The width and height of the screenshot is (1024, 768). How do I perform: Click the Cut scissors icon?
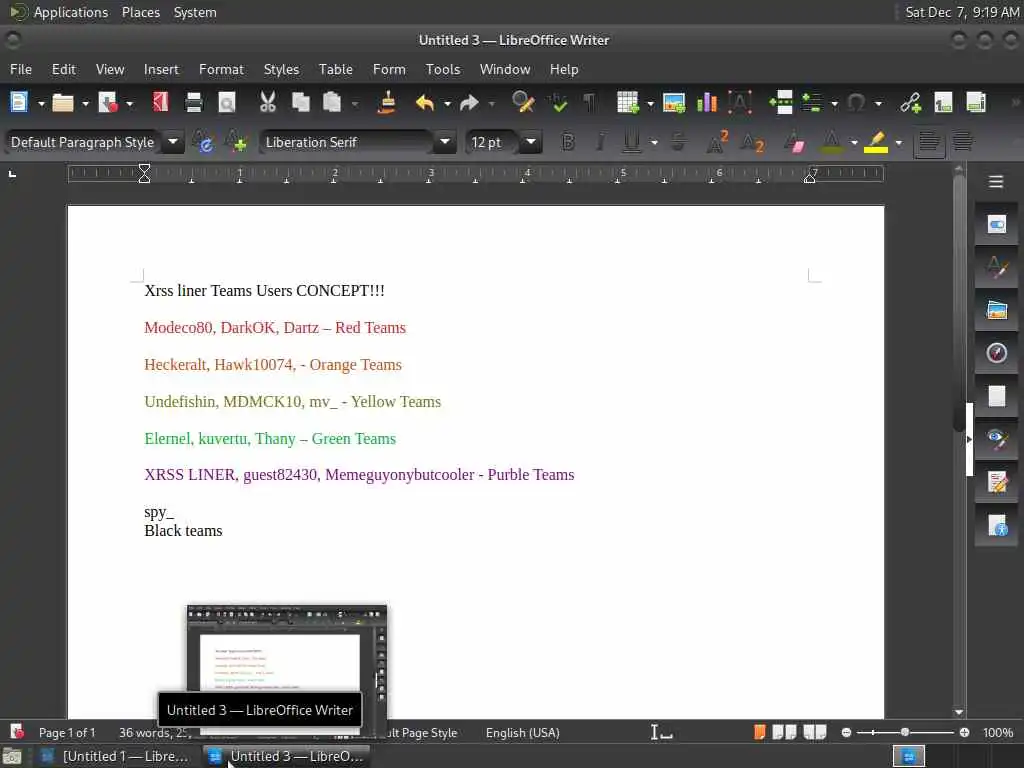[268, 103]
